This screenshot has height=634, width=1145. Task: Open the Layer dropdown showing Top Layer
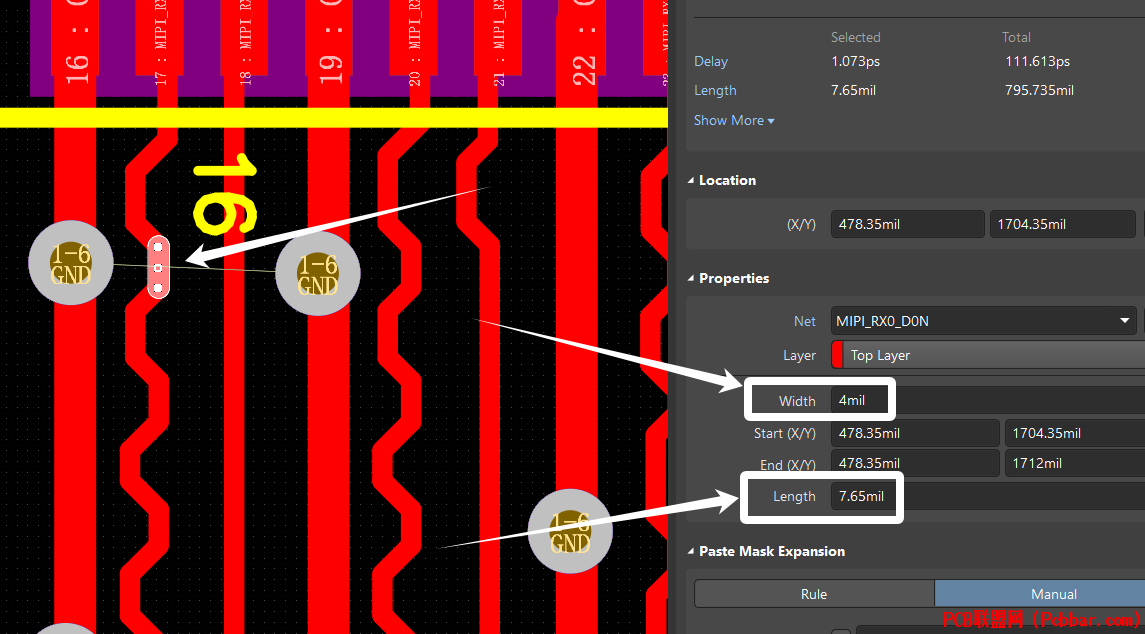click(988, 355)
